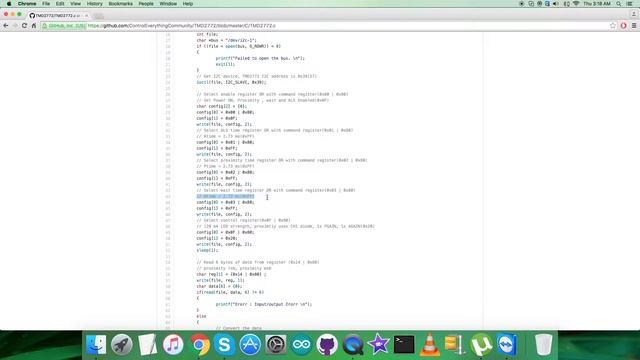
Task: Reload the GitHub page
Action: 24,26
